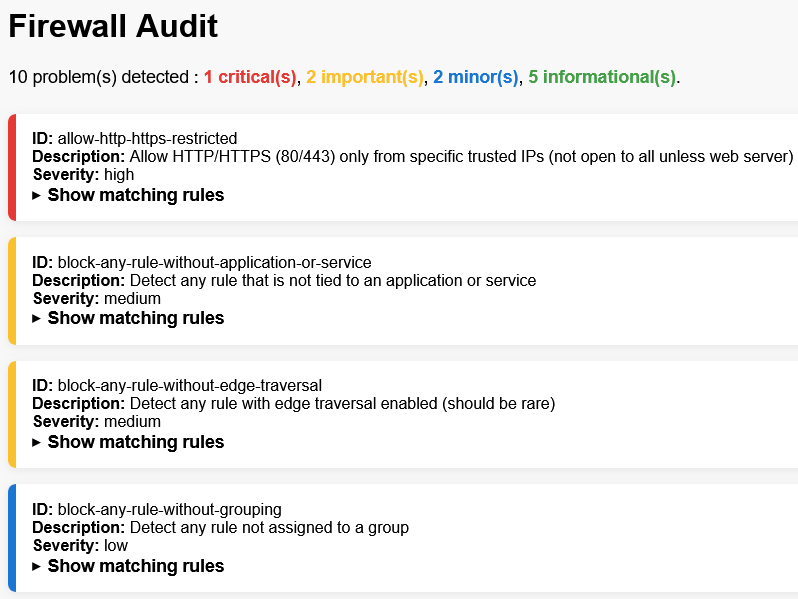Expand "Show matching rules" for block-any-rule-without-application-or-service
The width and height of the screenshot is (798, 599).
[135, 318]
